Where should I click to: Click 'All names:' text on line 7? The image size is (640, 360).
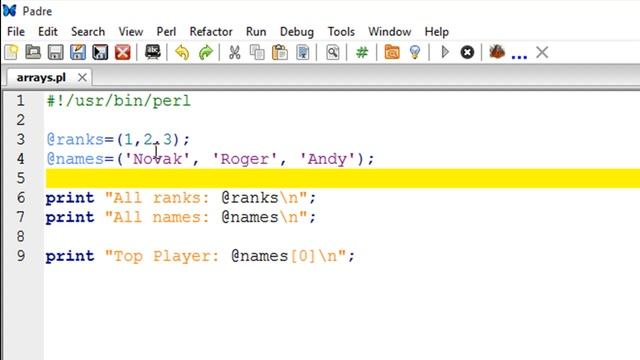point(161,217)
